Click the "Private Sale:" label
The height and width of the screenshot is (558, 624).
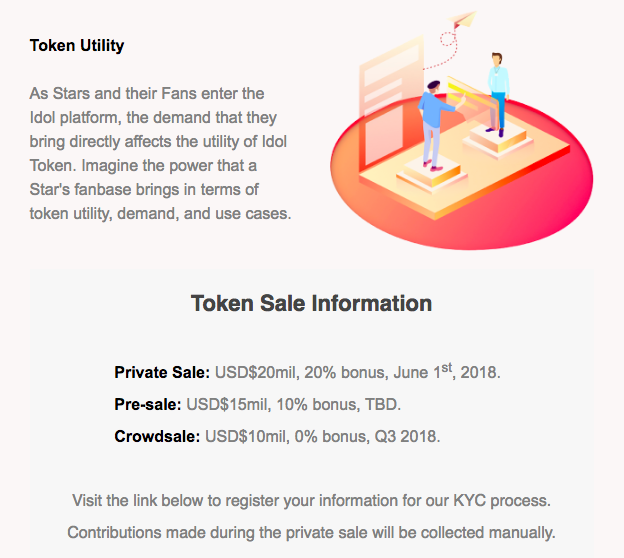pyautogui.click(x=162, y=373)
